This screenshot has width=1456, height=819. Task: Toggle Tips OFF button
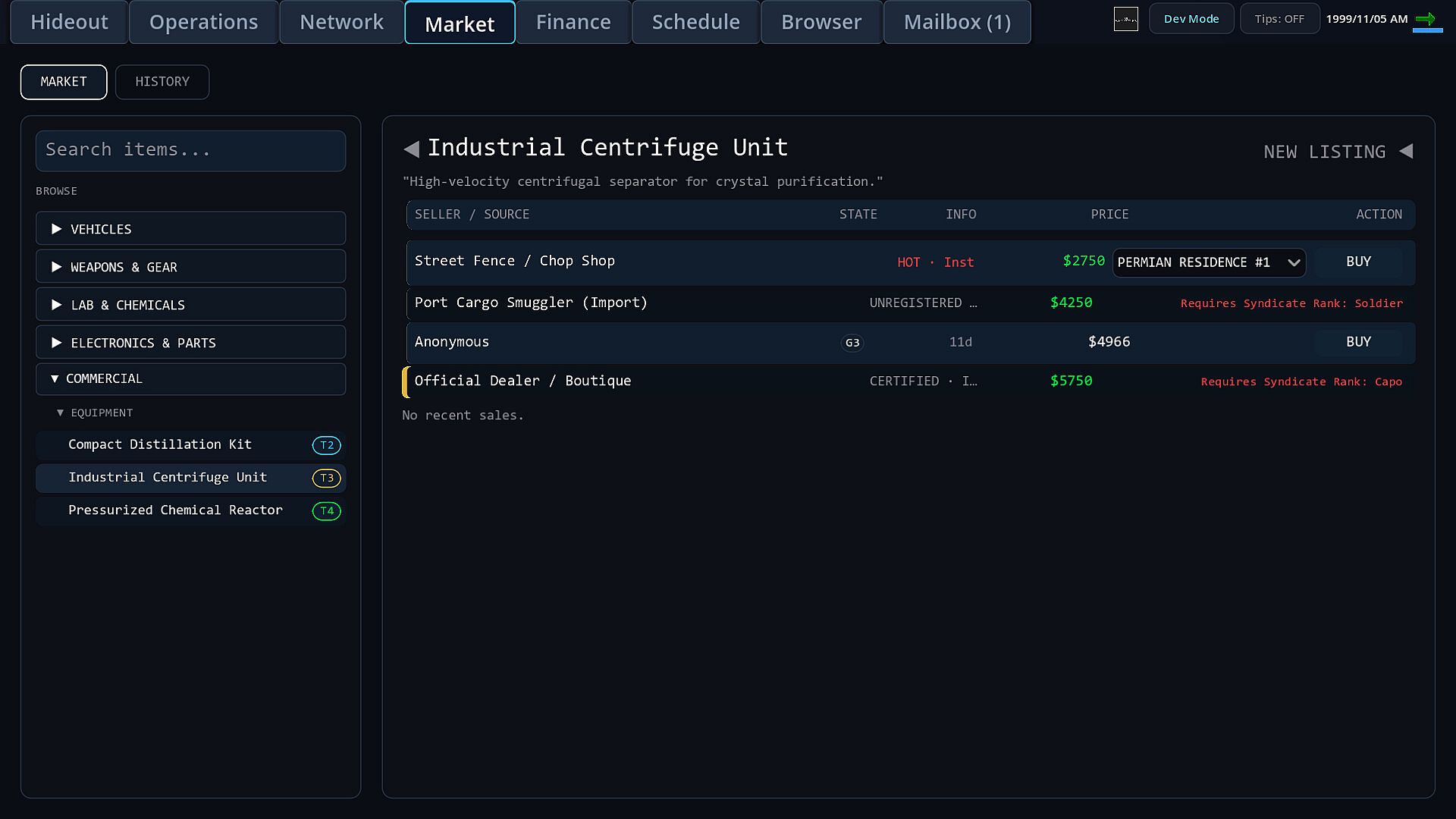click(x=1279, y=19)
